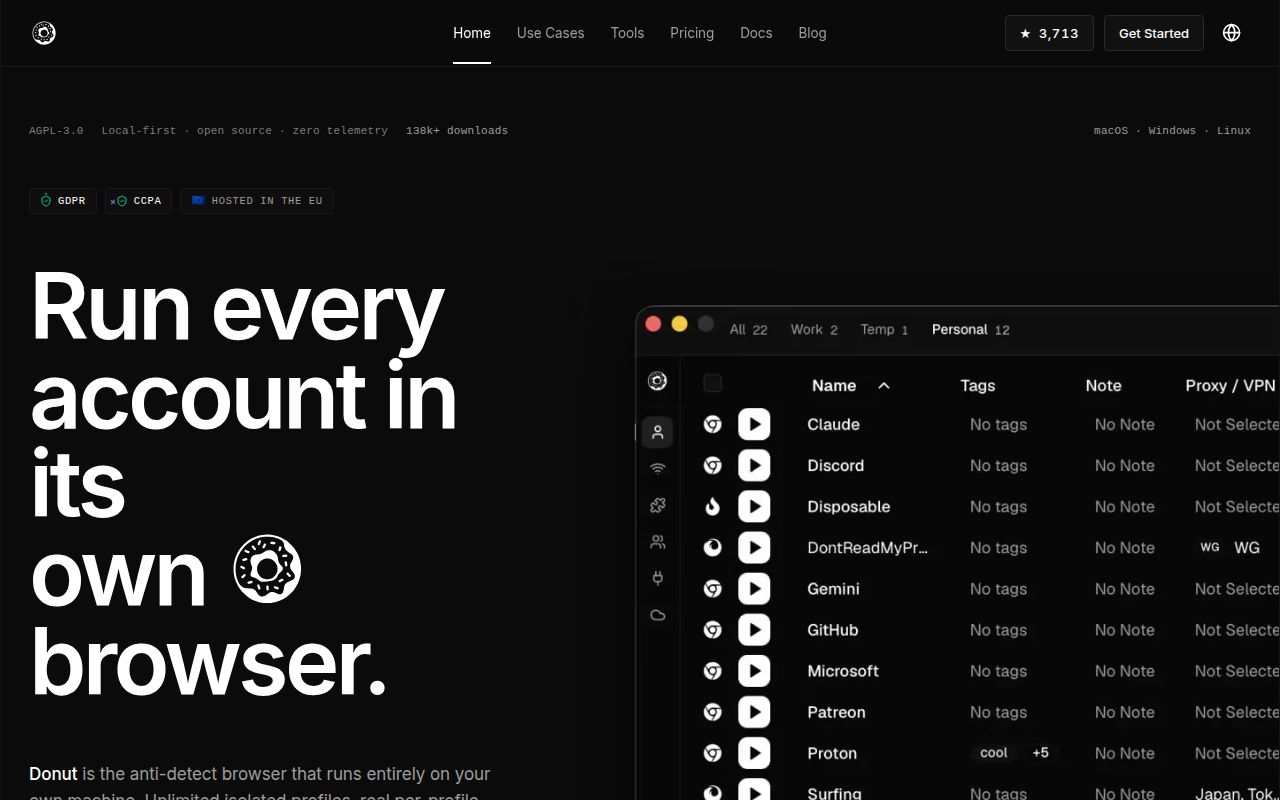This screenshot has height=800, width=1280.
Task: Open the proxies Wi-Fi sidebar icon
Action: (x=657, y=468)
